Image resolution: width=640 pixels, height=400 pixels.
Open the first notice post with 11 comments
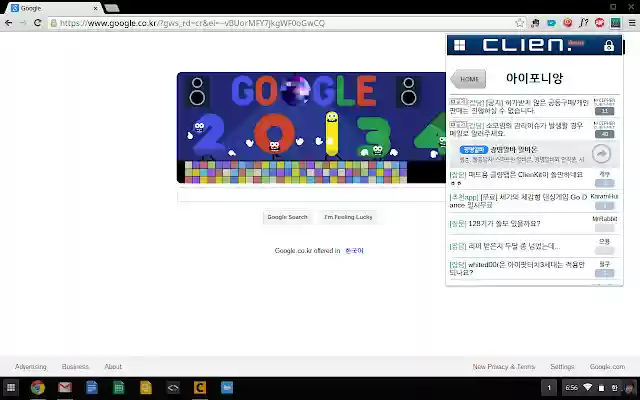(x=519, y=106)
